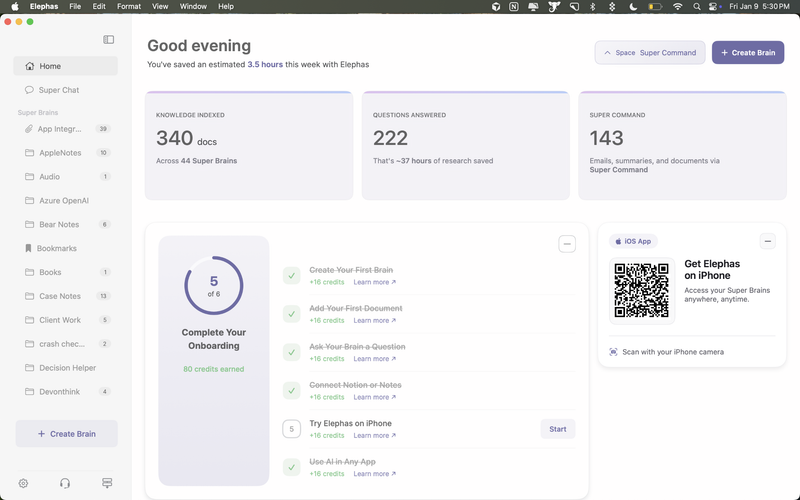Select the App Integr... brain

point(65,129)
